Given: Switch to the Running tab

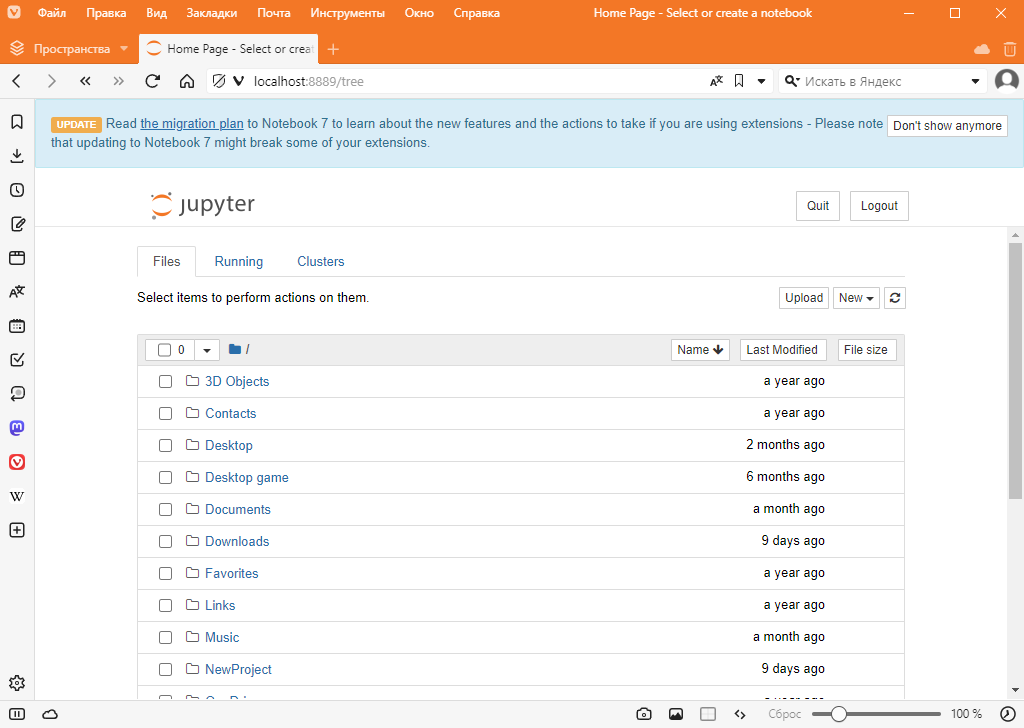Looking at the screenshot, I should 238,261.
